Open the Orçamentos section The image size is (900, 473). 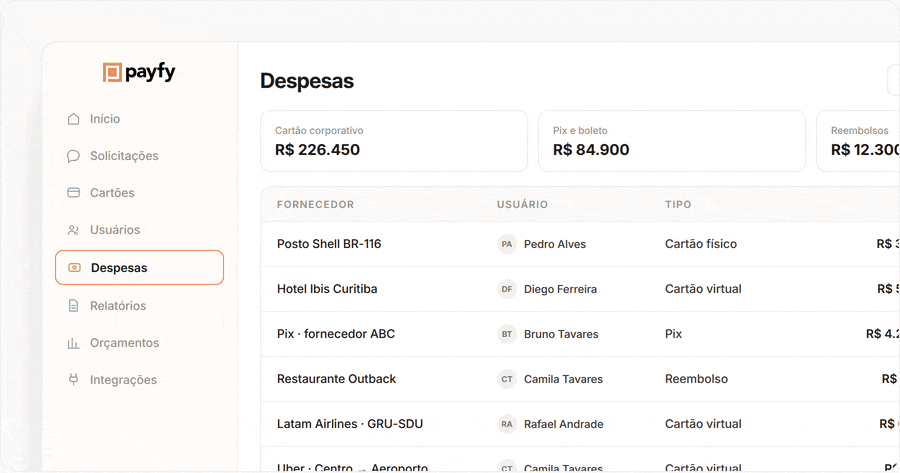(139, 343)
